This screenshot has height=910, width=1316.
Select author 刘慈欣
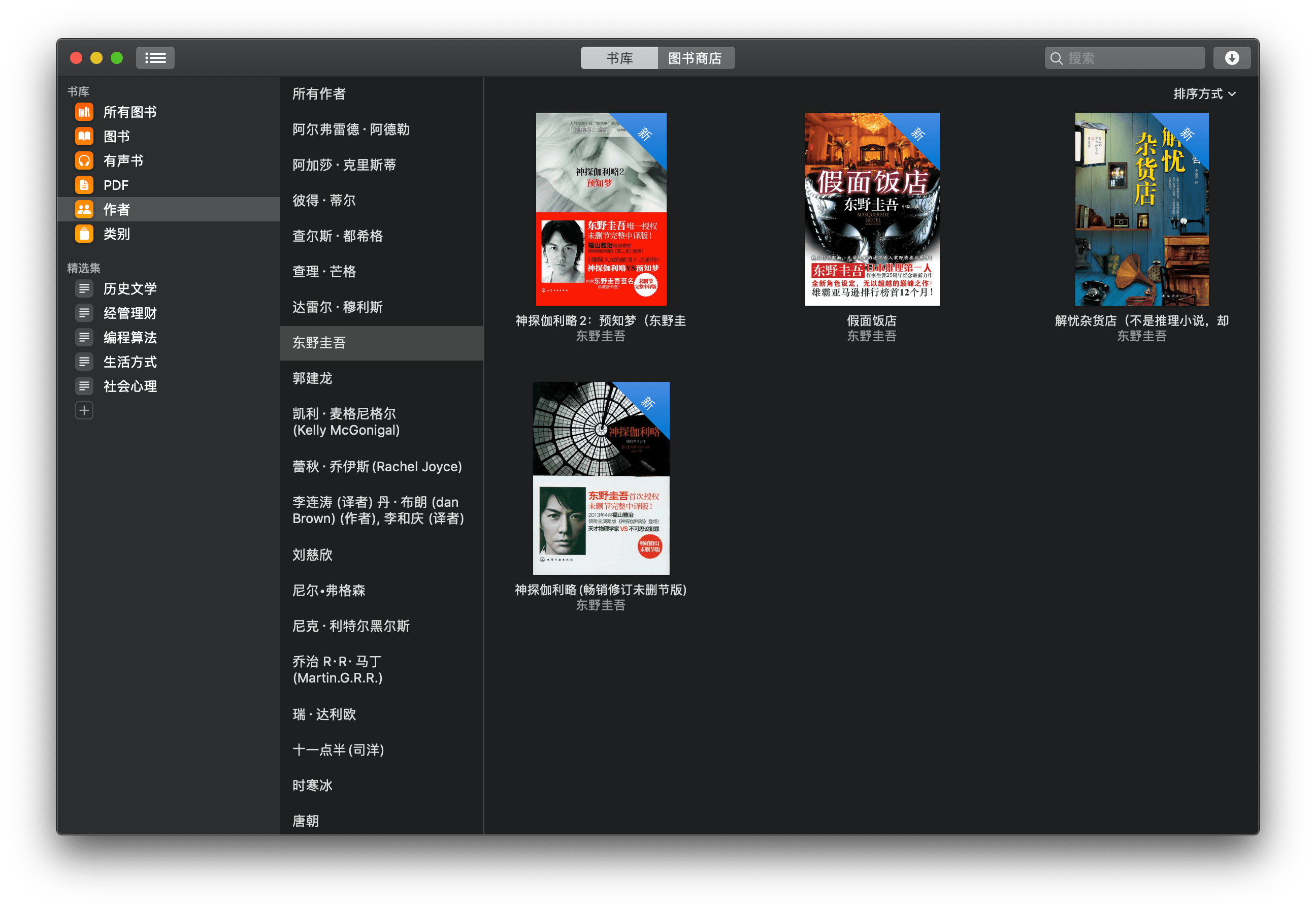(x=382, y=556)
